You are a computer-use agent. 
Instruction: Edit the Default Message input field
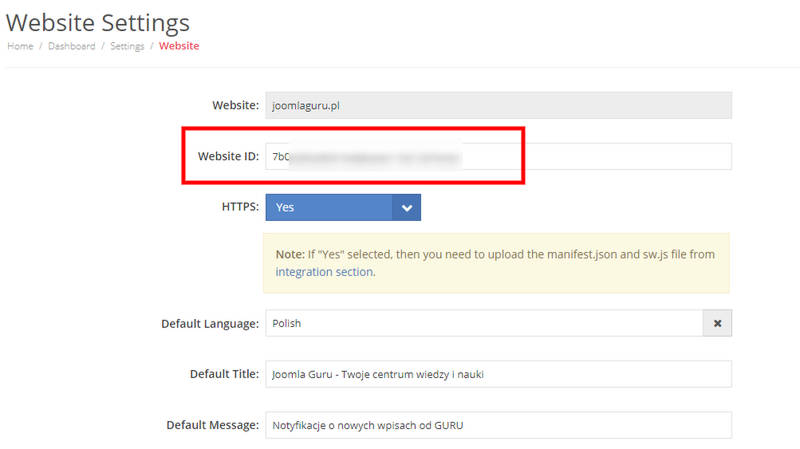coord(498,425)
